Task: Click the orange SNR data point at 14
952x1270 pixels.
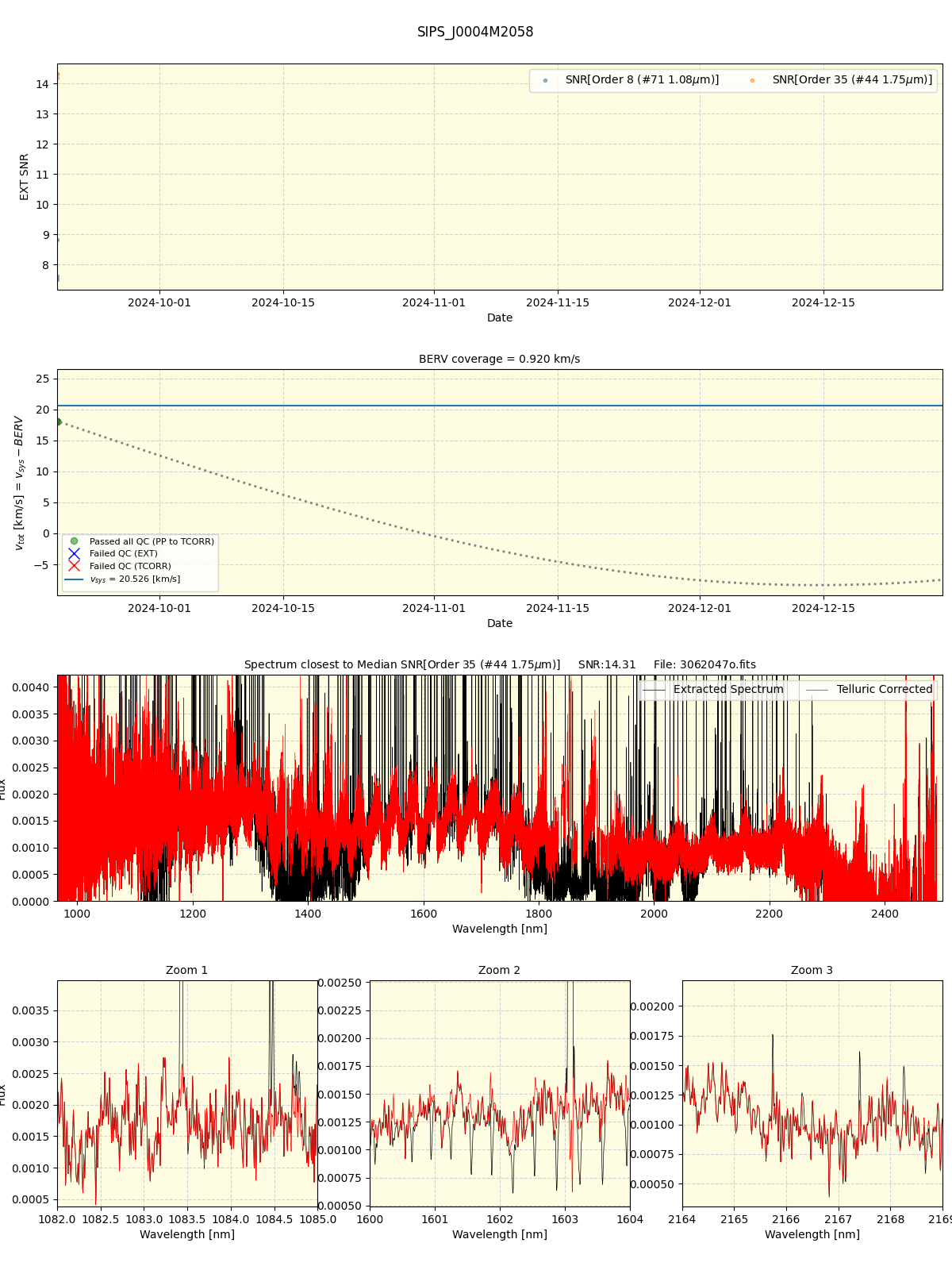Action: pyautogui.click(x=57, y=75)
